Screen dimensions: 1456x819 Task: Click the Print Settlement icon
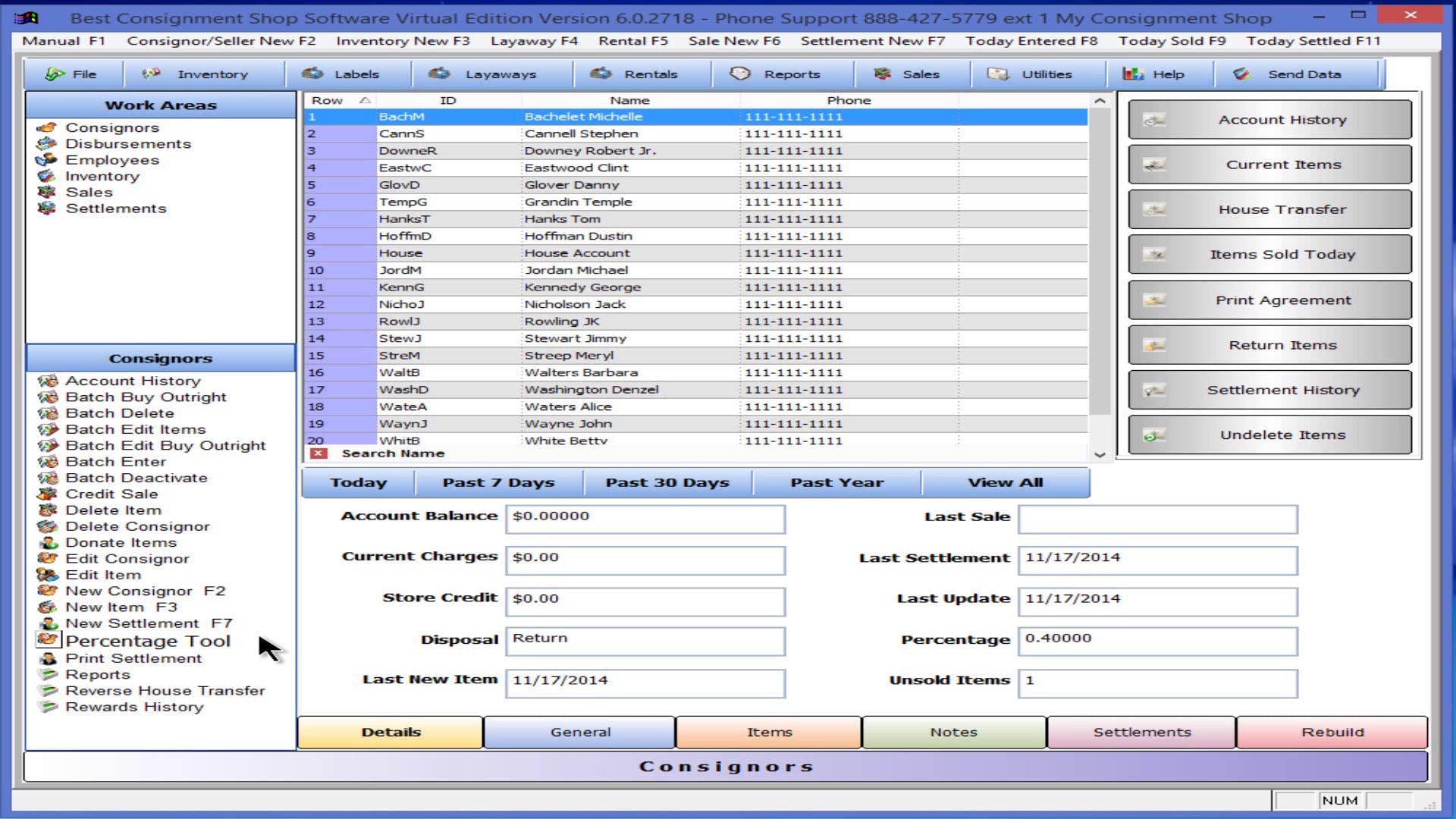point(48,658)
